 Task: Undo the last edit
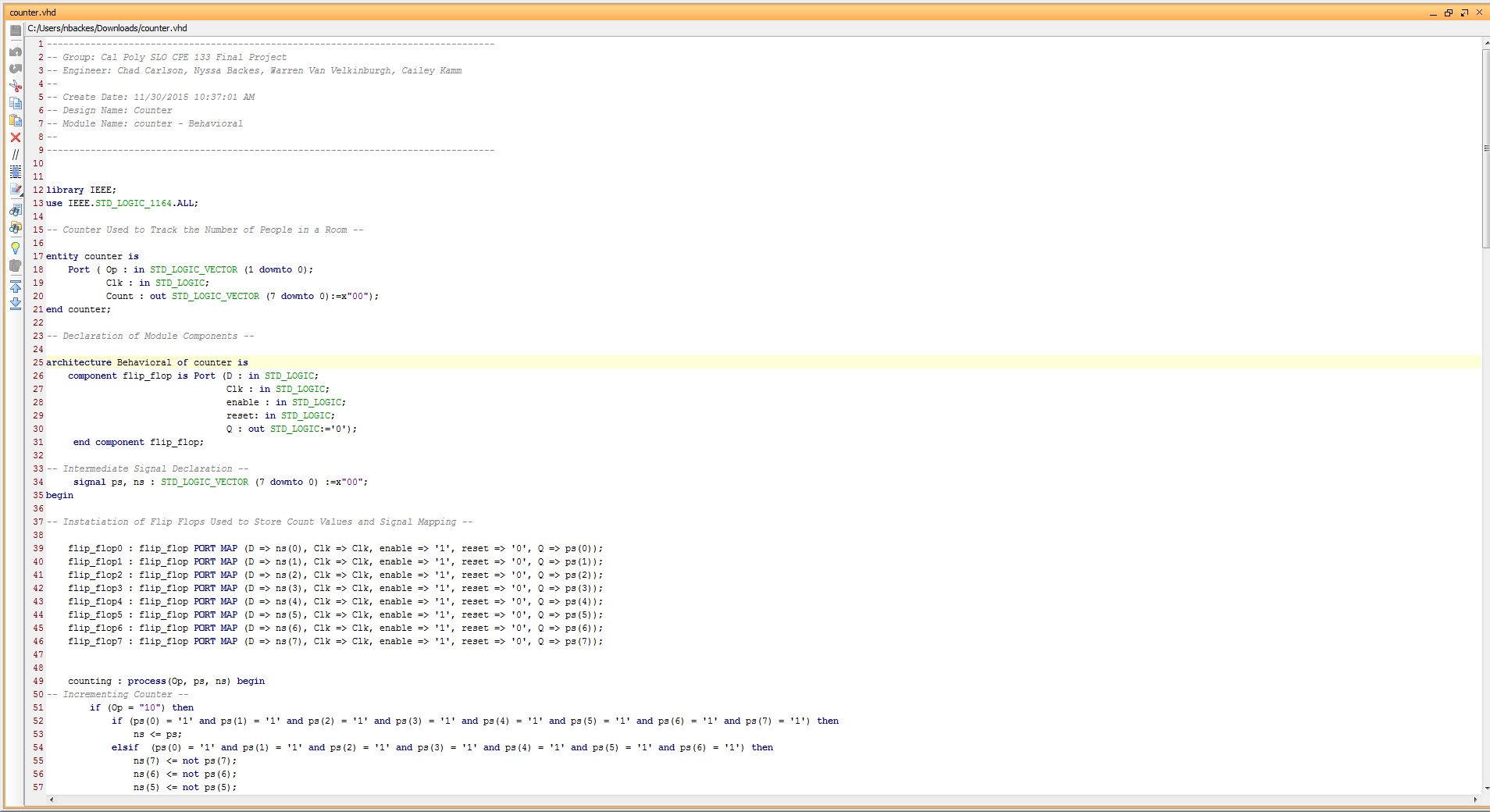16,52
